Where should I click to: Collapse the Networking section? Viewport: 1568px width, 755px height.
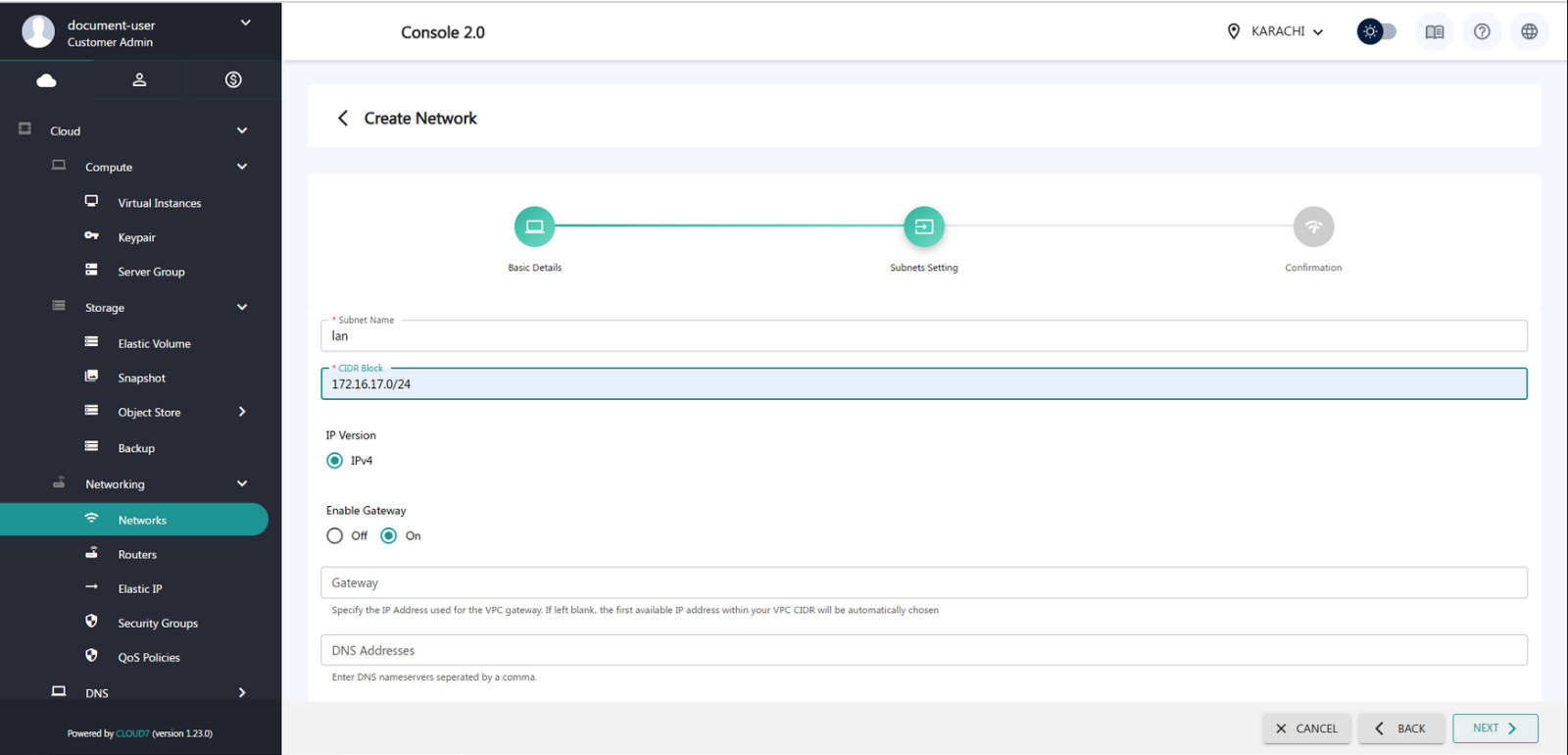[241, 483]
